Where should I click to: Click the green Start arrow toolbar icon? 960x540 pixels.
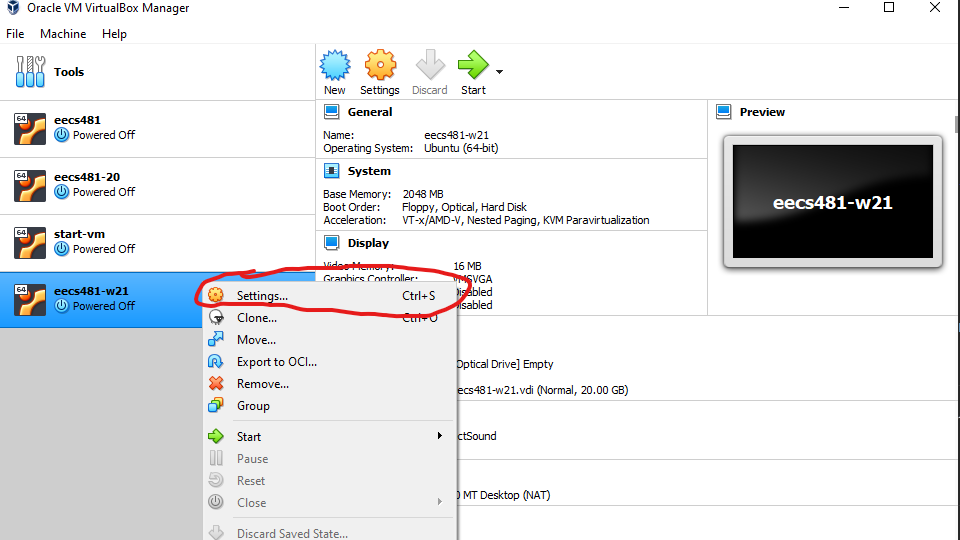click(x=473, y=65)
